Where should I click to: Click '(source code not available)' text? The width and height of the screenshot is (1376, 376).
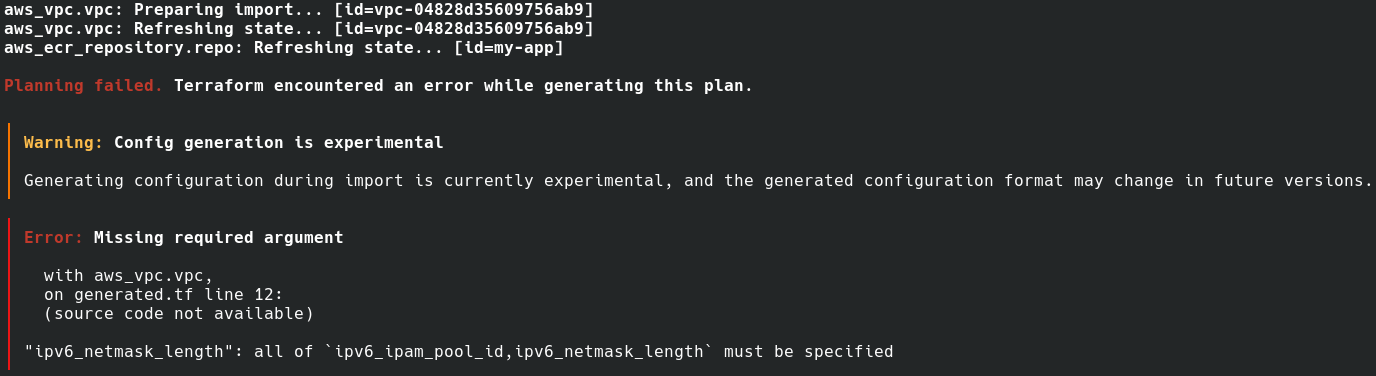pos(179,314)
